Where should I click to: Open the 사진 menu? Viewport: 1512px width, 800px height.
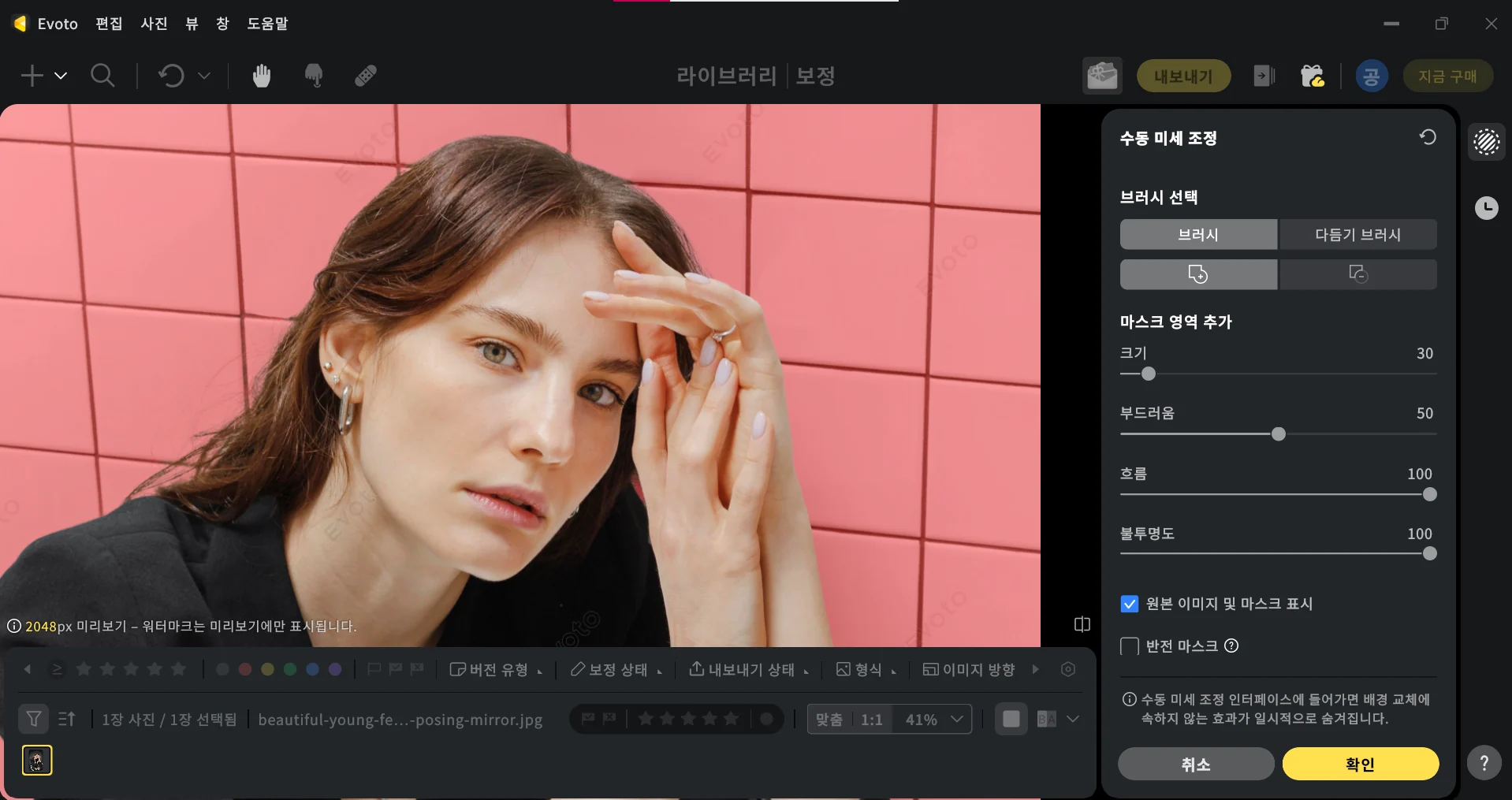154,24
